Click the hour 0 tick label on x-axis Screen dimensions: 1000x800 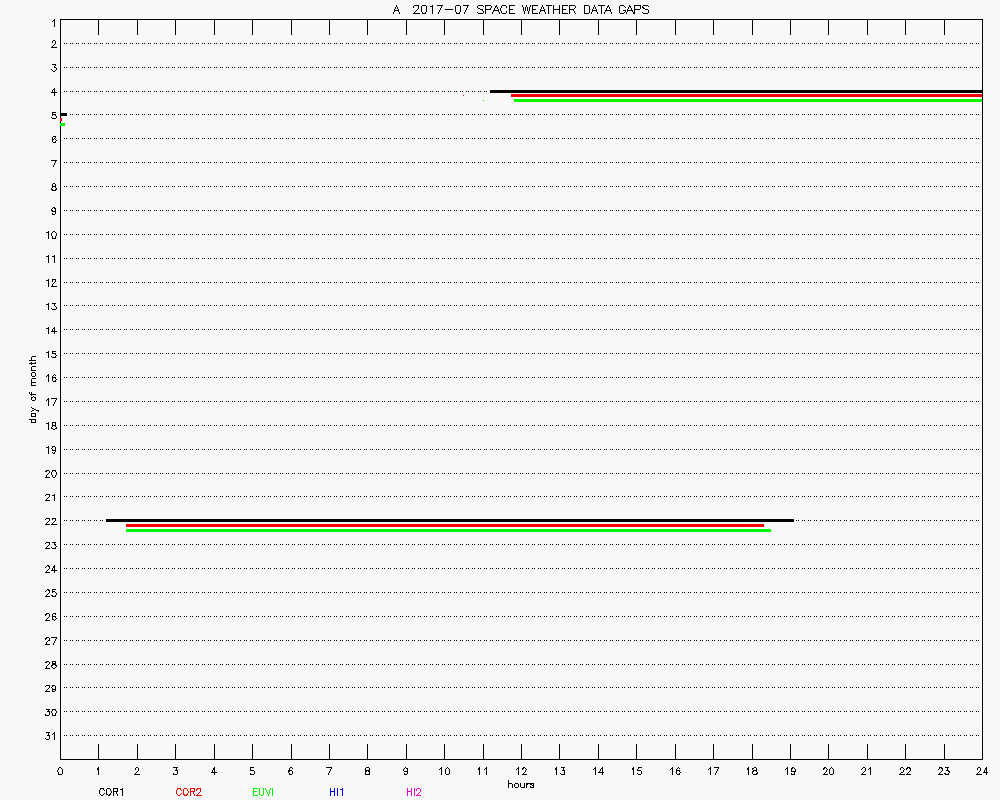coord(61,771)
